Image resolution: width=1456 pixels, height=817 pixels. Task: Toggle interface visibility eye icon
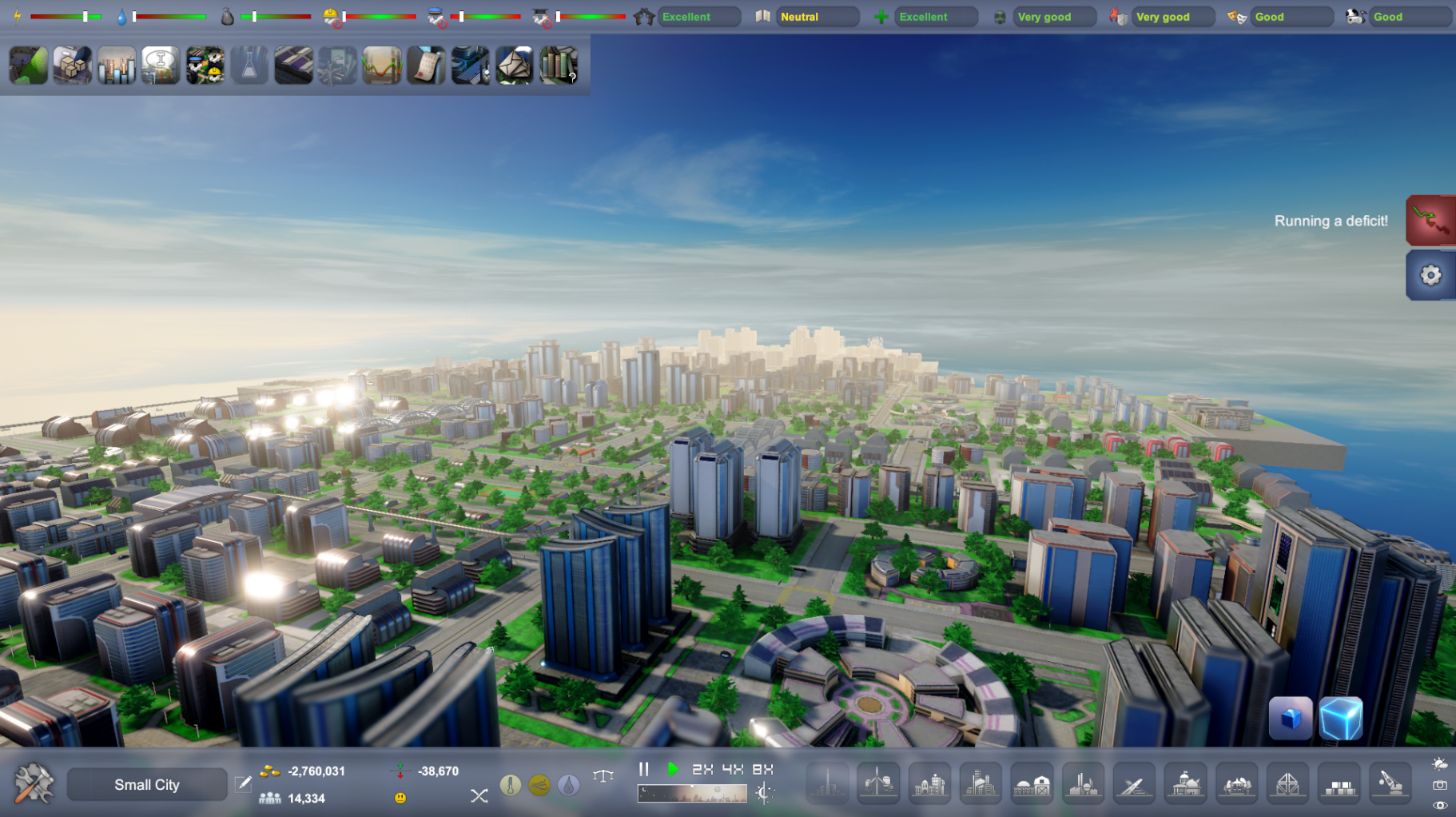pos(1440,805)
